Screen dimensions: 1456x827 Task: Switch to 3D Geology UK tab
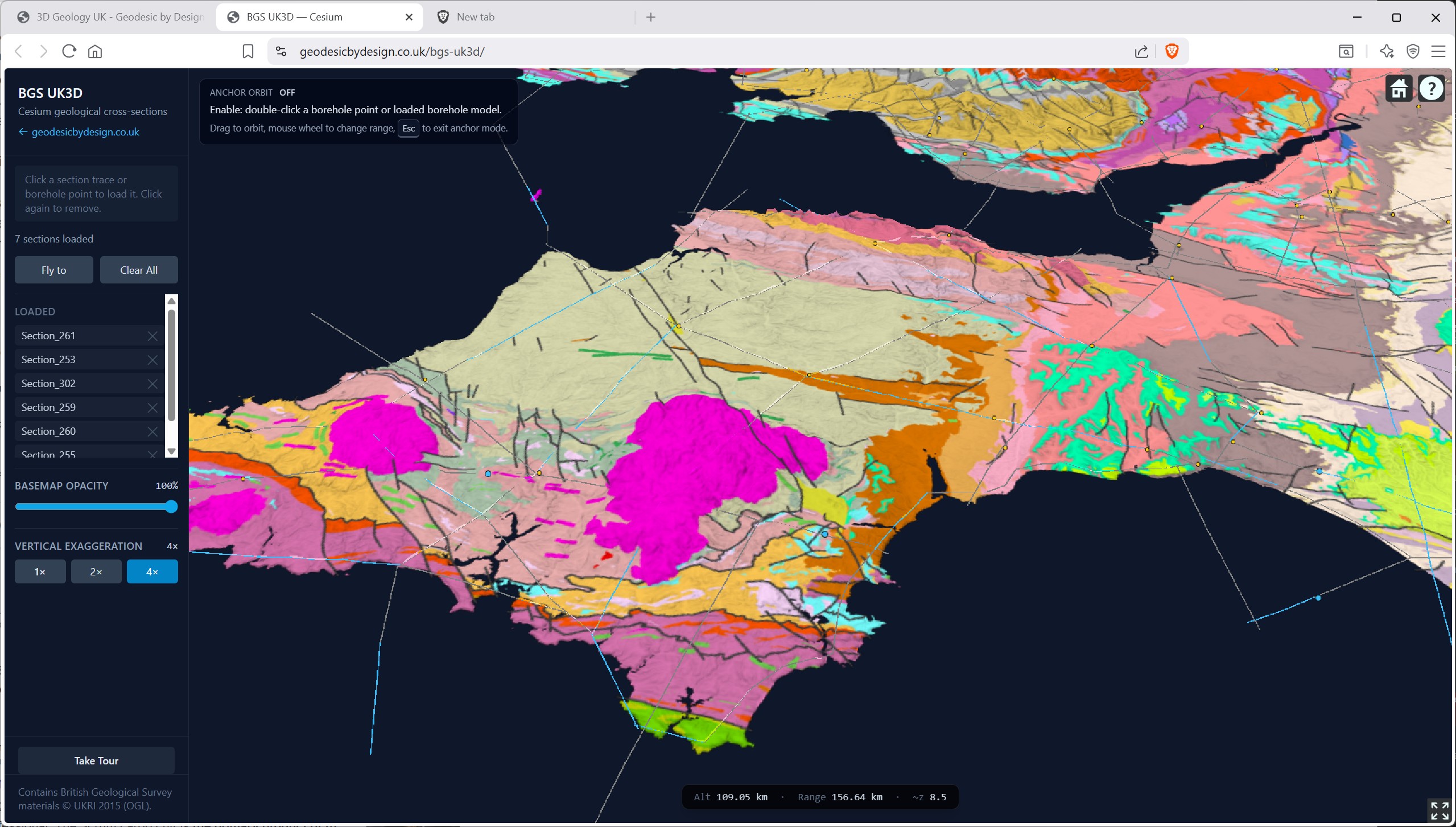pos(111,17)
